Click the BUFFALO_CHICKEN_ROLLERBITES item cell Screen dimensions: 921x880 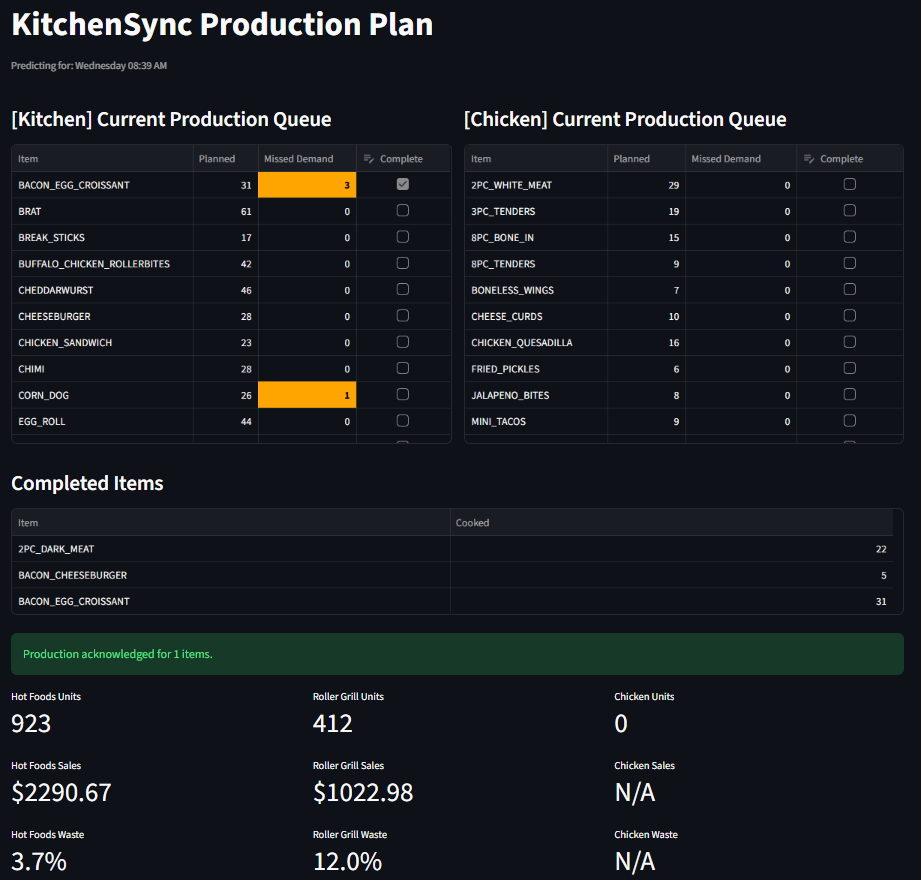tap(102, 264)
